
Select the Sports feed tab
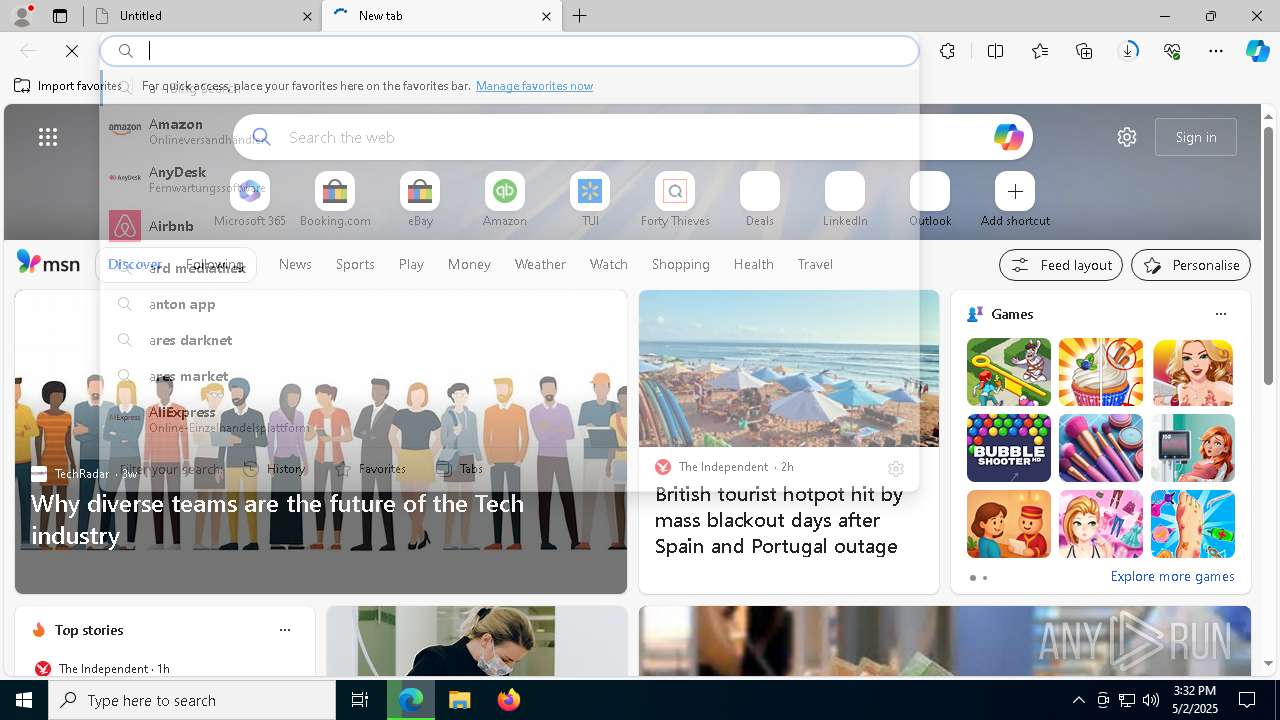click(x=355, y=264)
